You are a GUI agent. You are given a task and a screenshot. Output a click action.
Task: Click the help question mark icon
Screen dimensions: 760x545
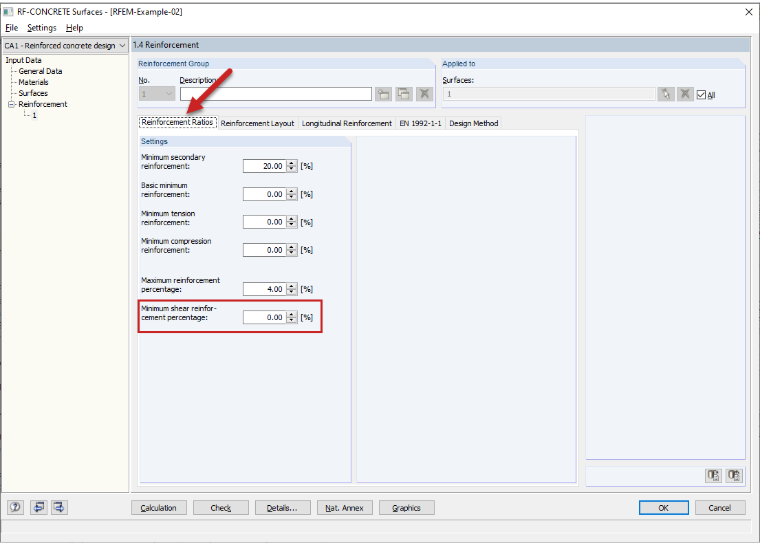pyautogui.click(x=16, y=508)
